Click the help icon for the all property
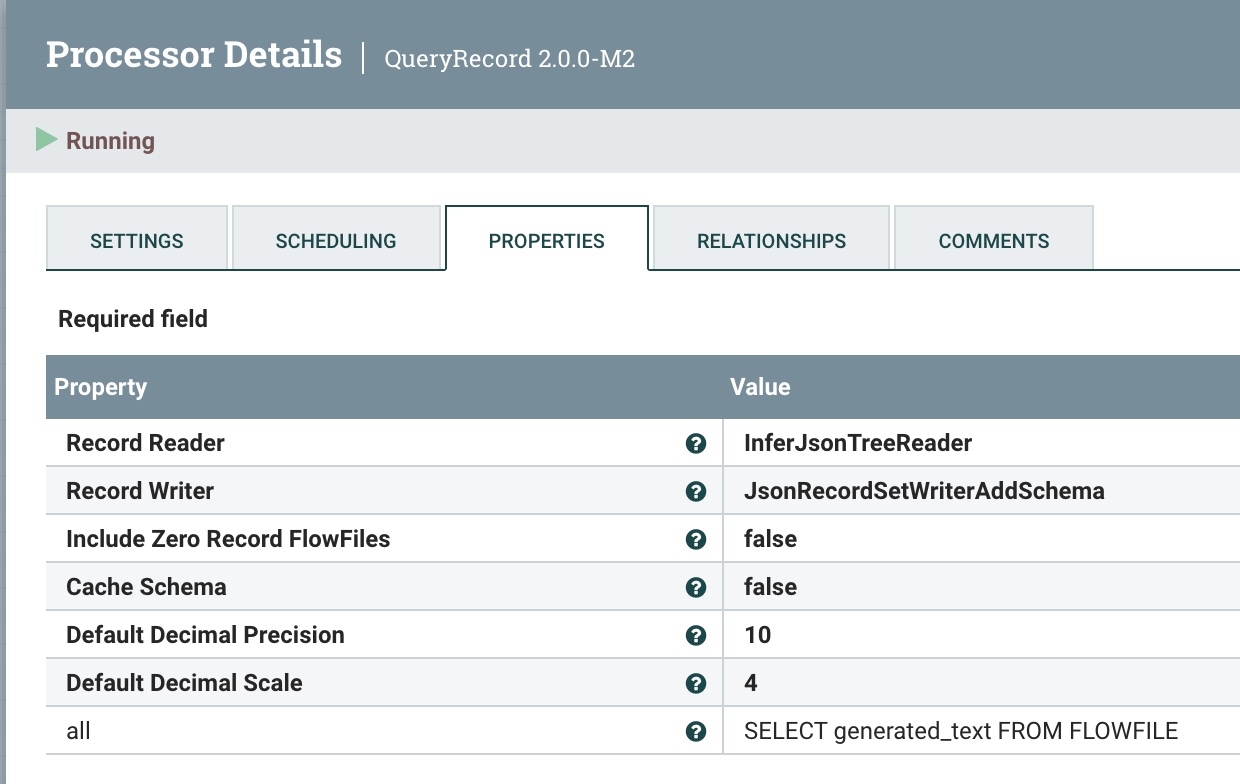The height and width of the screenshot is (784, 1240). click(696, 731)
